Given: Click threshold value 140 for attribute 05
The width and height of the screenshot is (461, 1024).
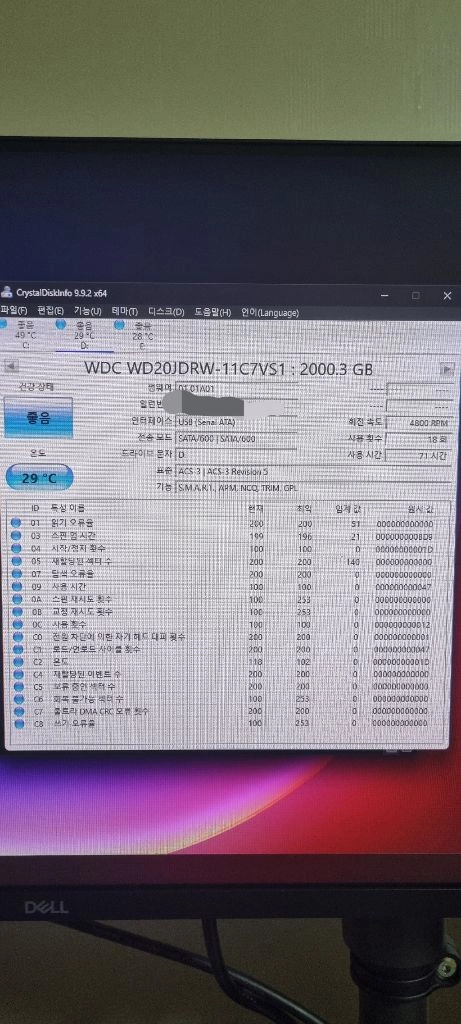Looking at the screenshot, I should [x=353, y=561].
